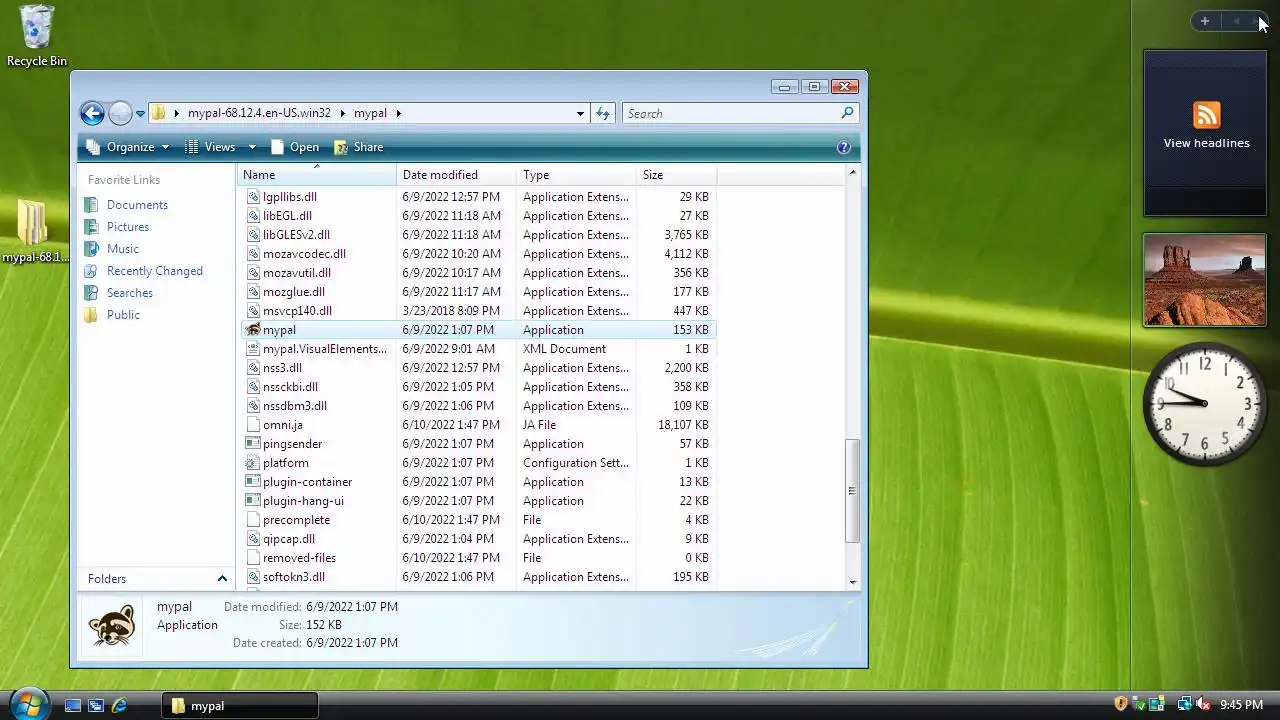
Task: Click the file list scroll down arrow
Action: pyautogui.click(x=852, y=582)
